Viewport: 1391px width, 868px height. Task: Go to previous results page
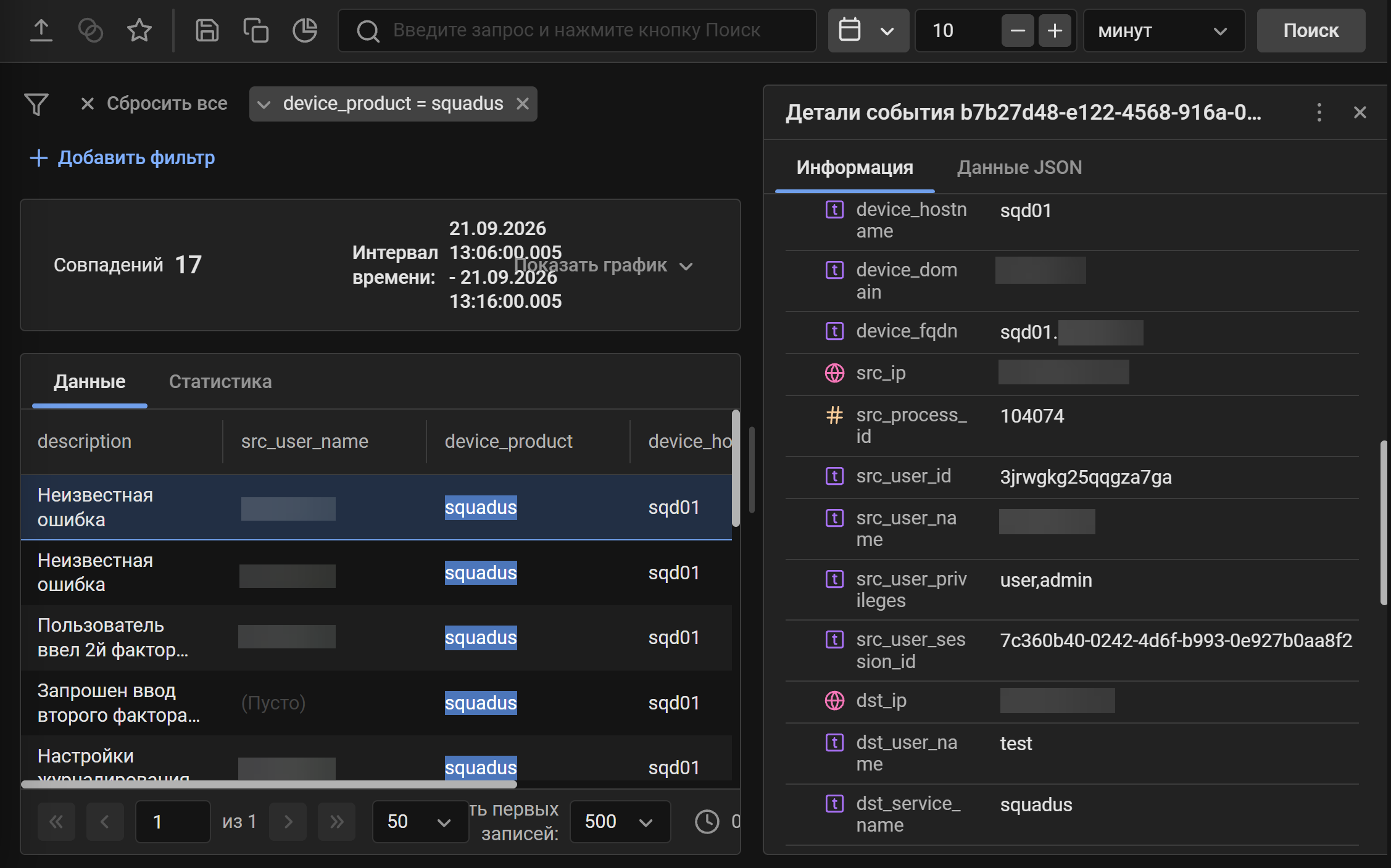click(x=105, y=822)
